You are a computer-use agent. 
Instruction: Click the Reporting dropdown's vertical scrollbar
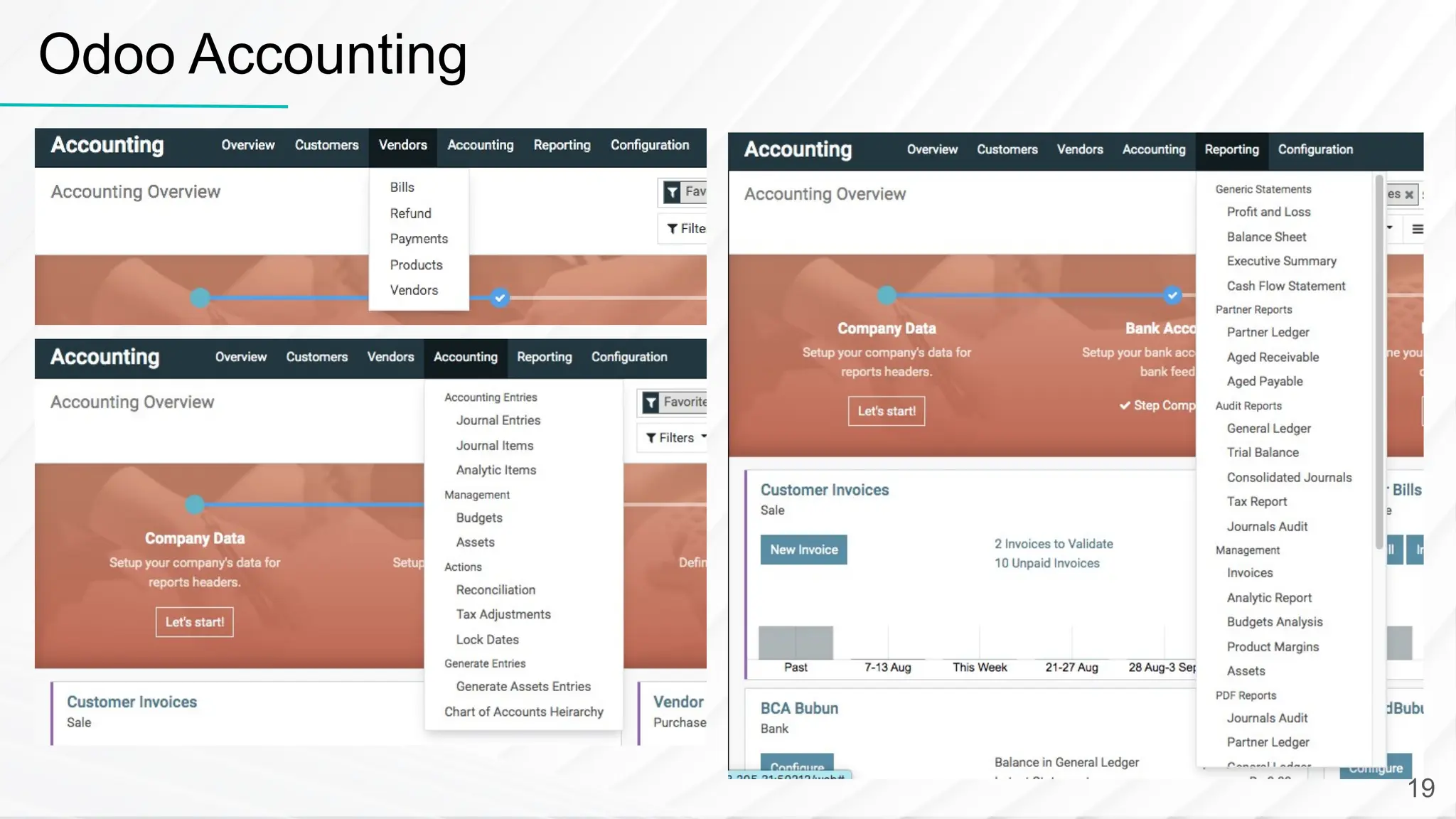click(x=1379, y=363)
